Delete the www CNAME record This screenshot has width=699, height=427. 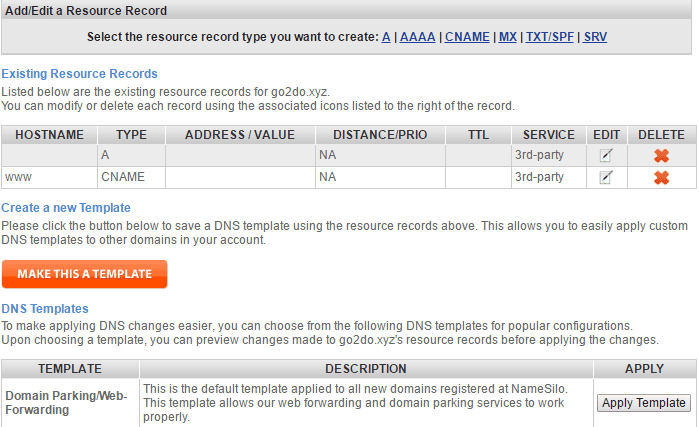point(662,177)
